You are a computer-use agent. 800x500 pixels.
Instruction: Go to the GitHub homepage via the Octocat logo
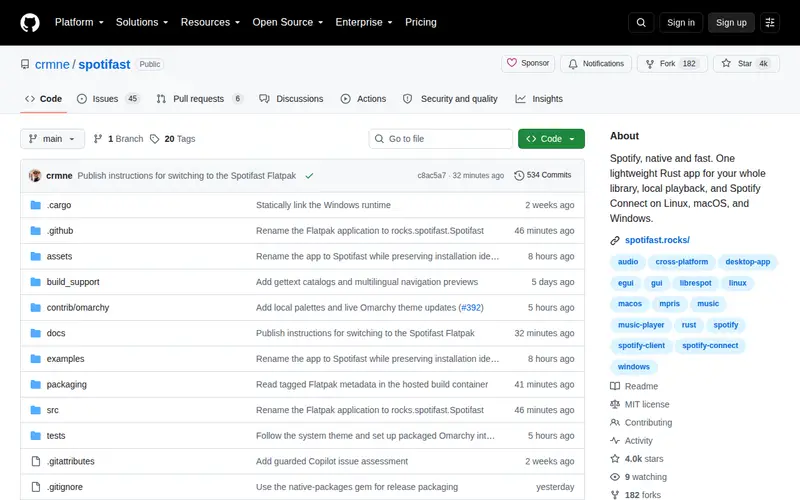click(30, 22)
